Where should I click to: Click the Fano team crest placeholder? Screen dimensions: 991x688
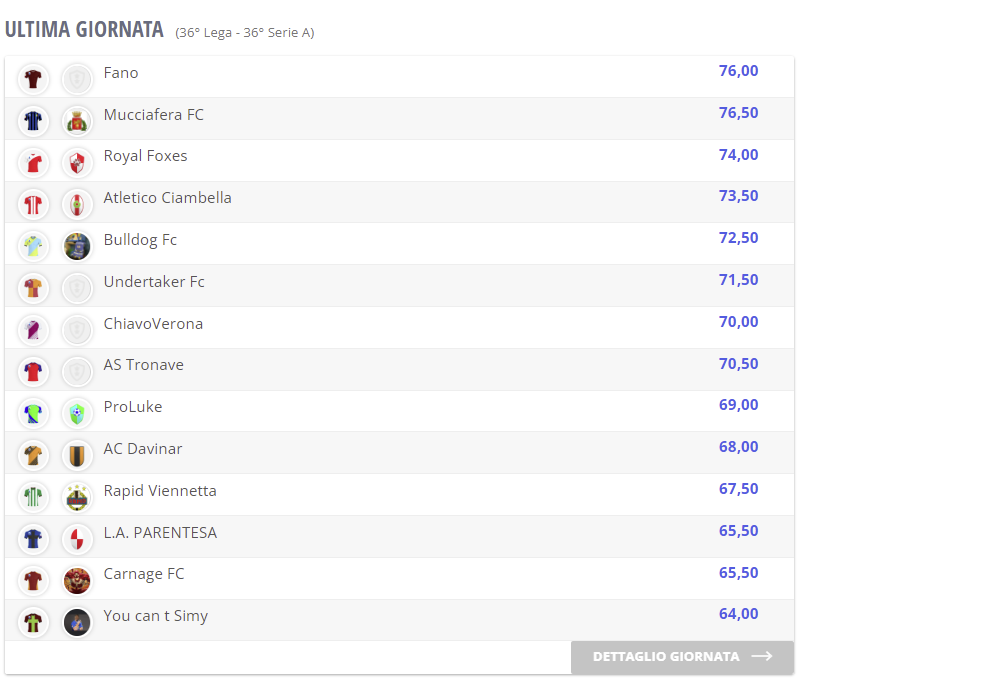coord(77,79)
